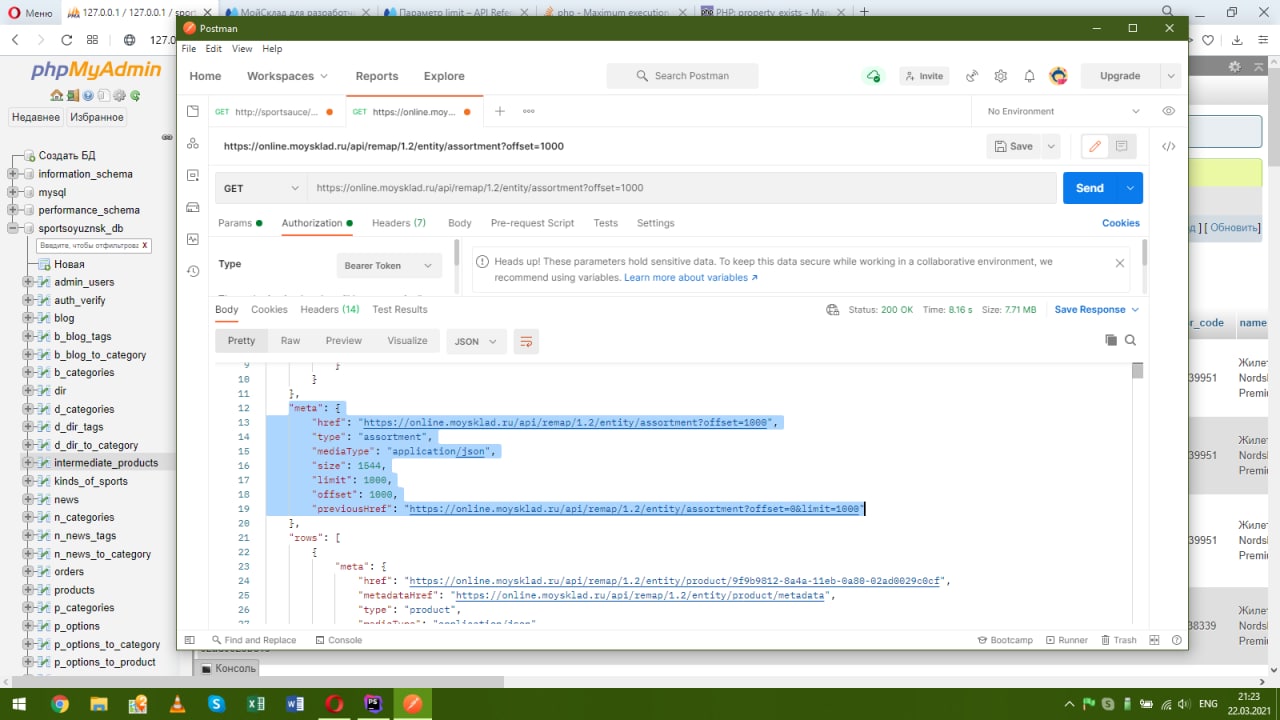Open intermediate_products table in phpMyAdmin
This screenshot has width=1280, height=720.
pos(106,463)
